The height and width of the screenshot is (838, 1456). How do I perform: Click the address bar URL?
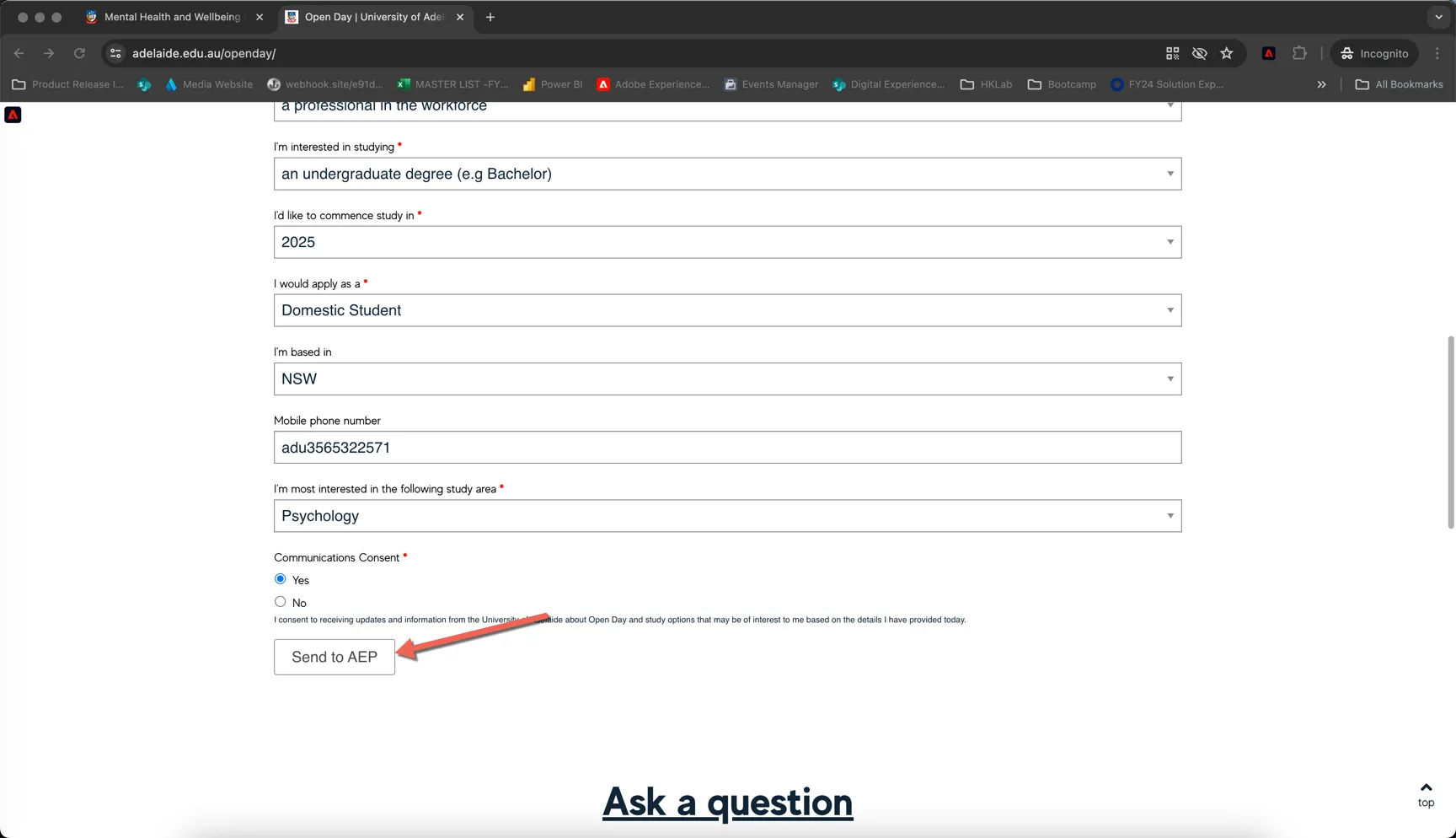204,53
